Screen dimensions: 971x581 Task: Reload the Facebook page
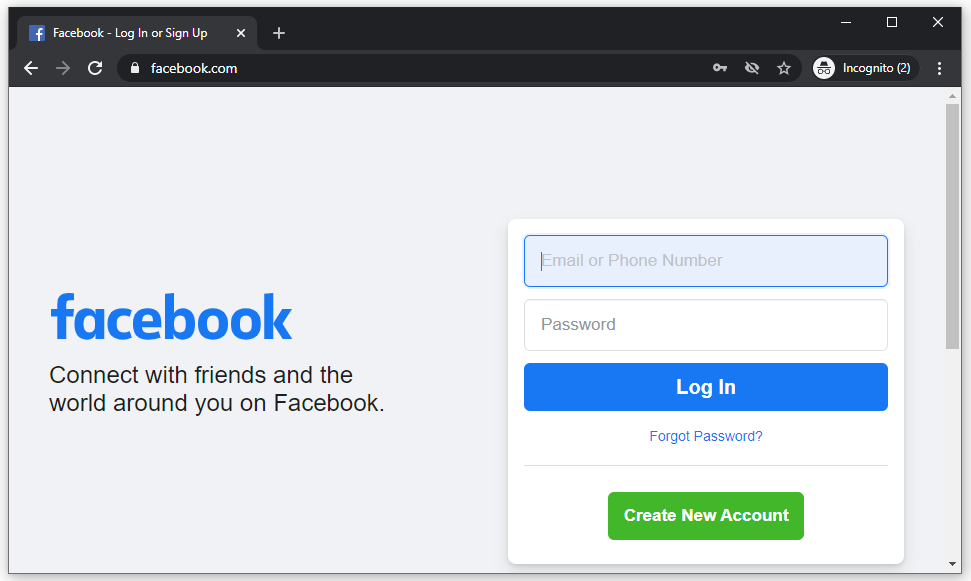coord(95,68)
